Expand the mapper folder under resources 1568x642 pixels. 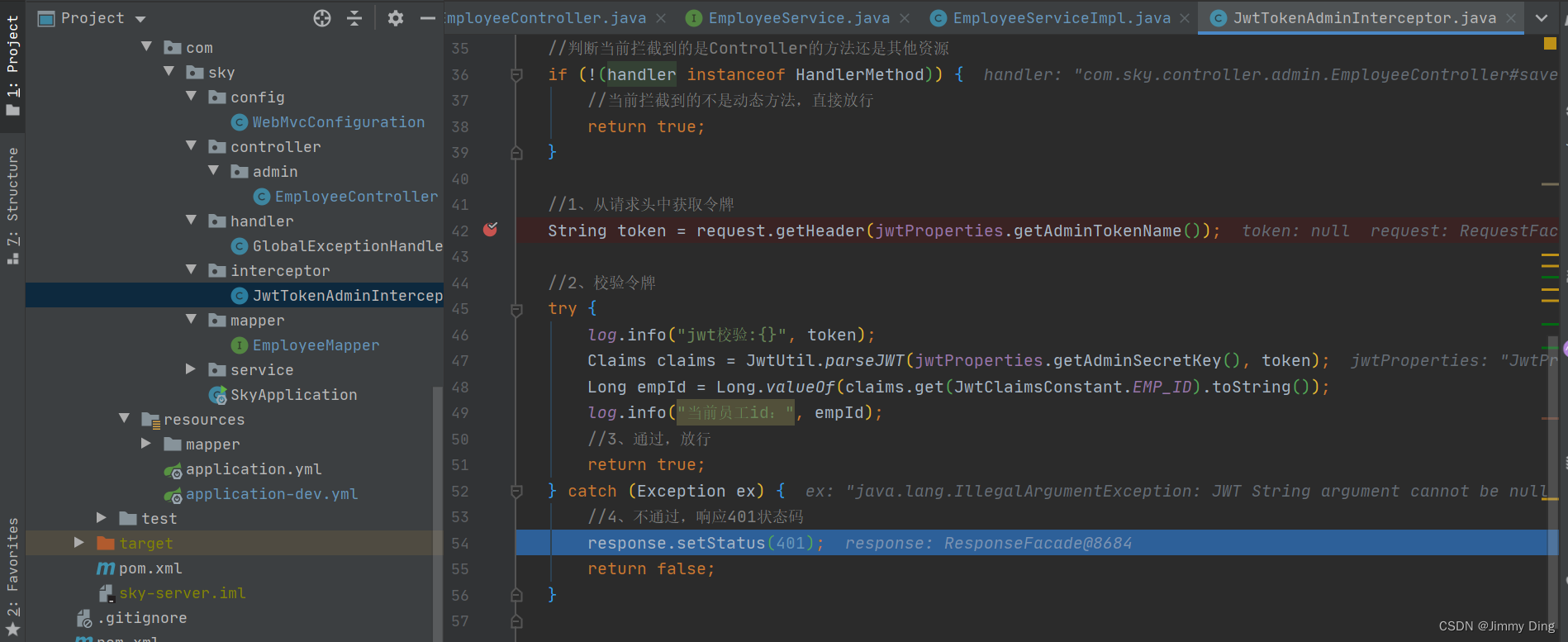pyautogui.click(x=146, y=444)
